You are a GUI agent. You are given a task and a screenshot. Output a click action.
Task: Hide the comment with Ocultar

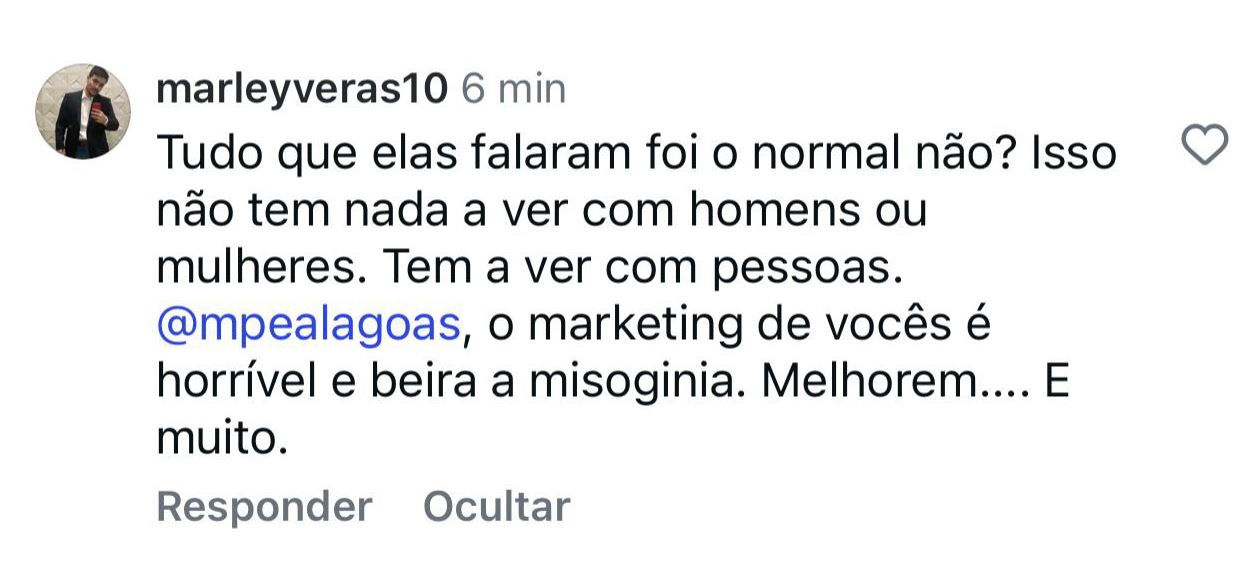click(496, 506)
